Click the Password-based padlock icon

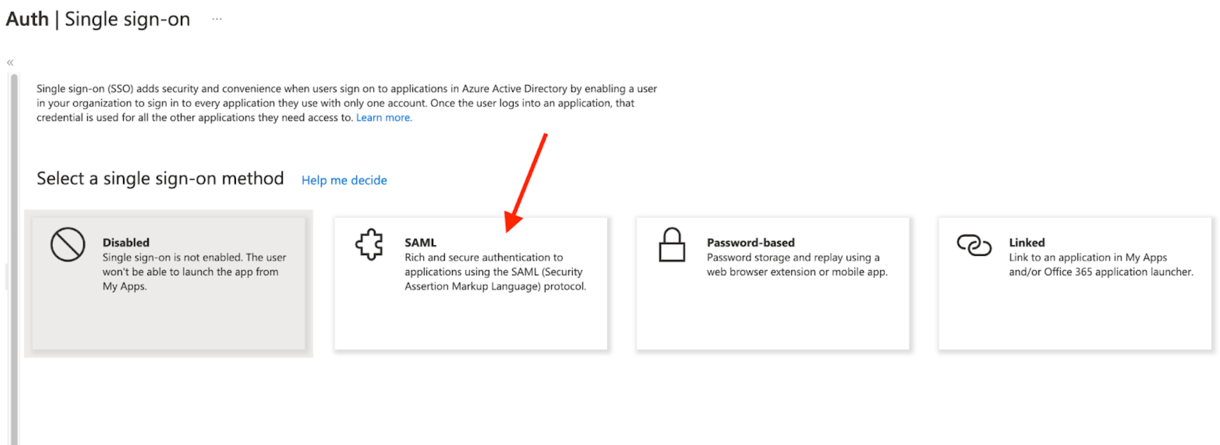click(672, 245)
